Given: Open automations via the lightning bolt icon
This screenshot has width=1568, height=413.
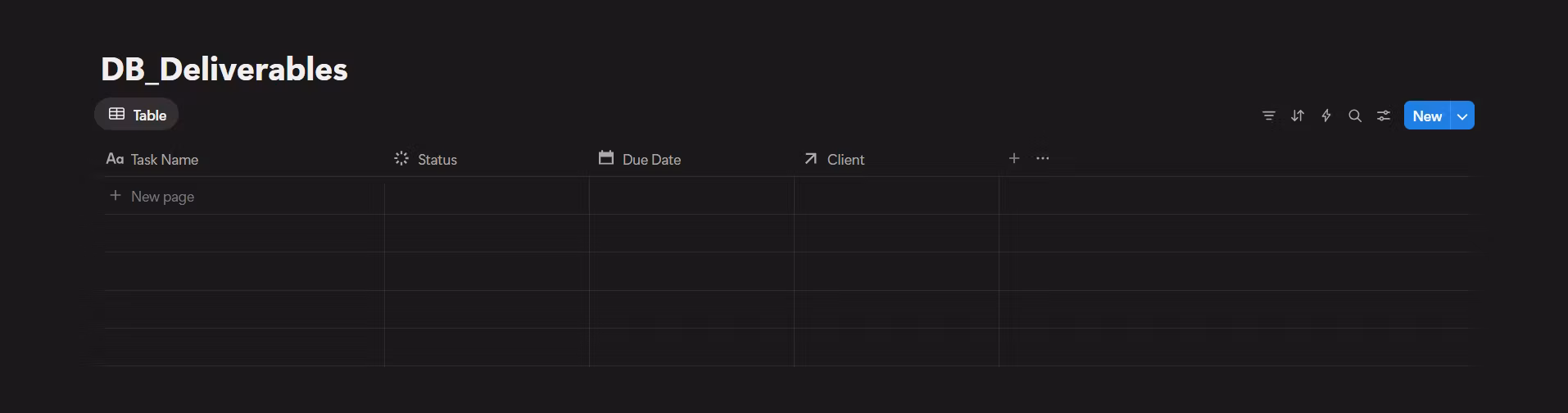Looking at the screenshot, I should (1326, 116).
